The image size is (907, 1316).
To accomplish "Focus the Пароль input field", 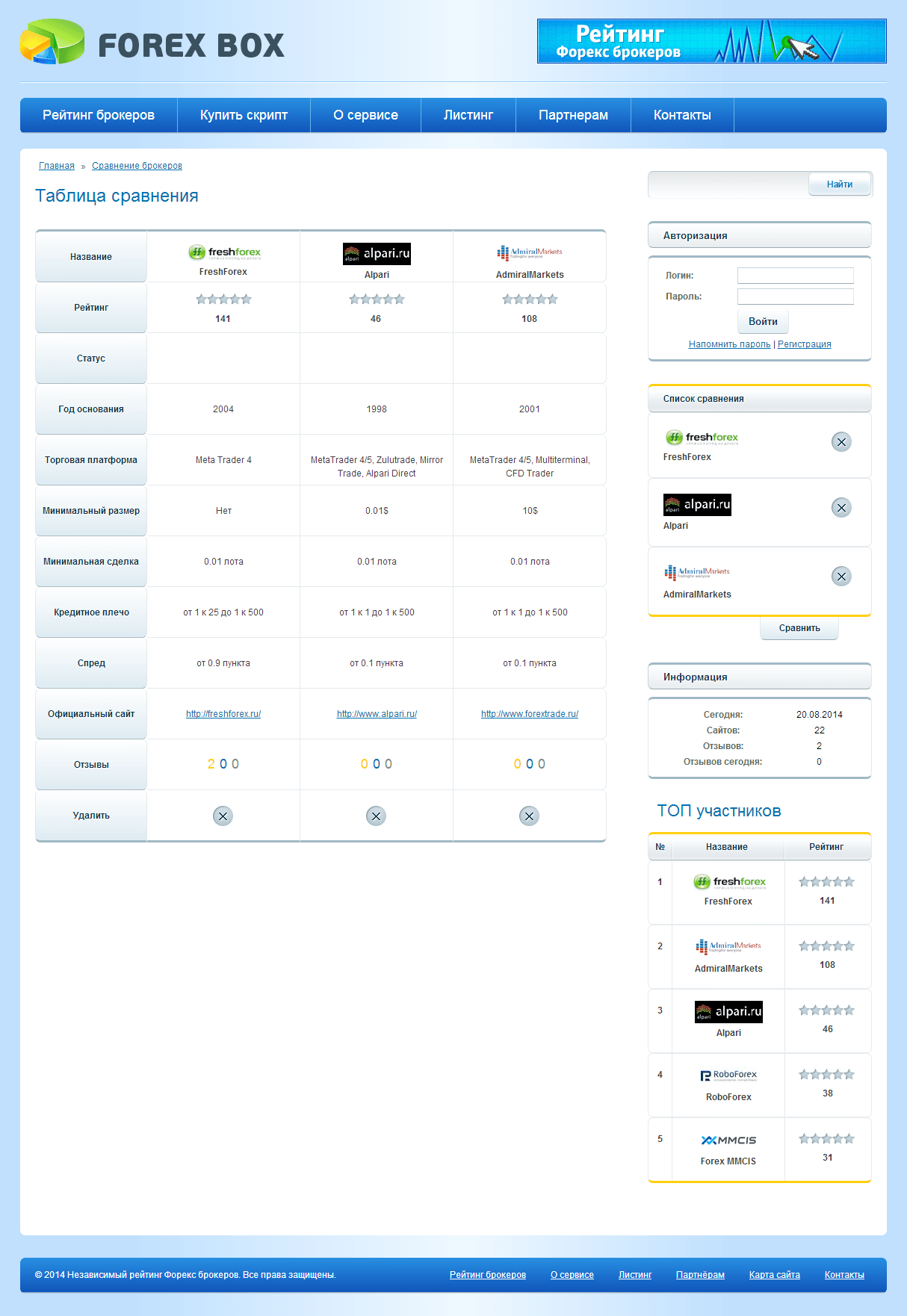I will click(x=796, y=297).
